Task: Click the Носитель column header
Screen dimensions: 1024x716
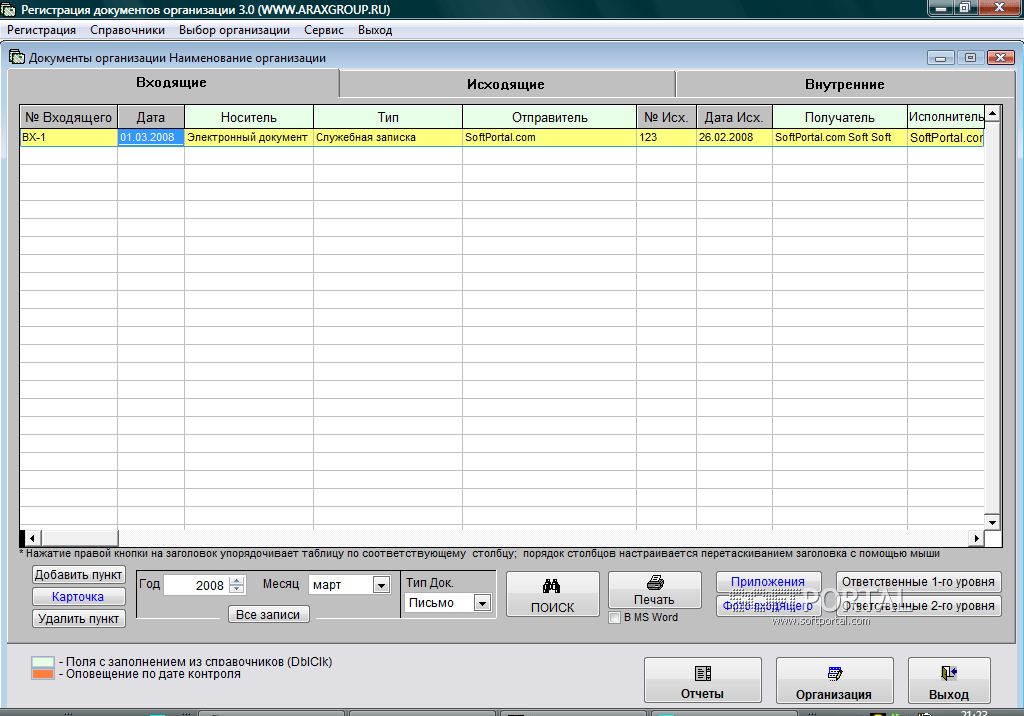Action: coord(249,118)
